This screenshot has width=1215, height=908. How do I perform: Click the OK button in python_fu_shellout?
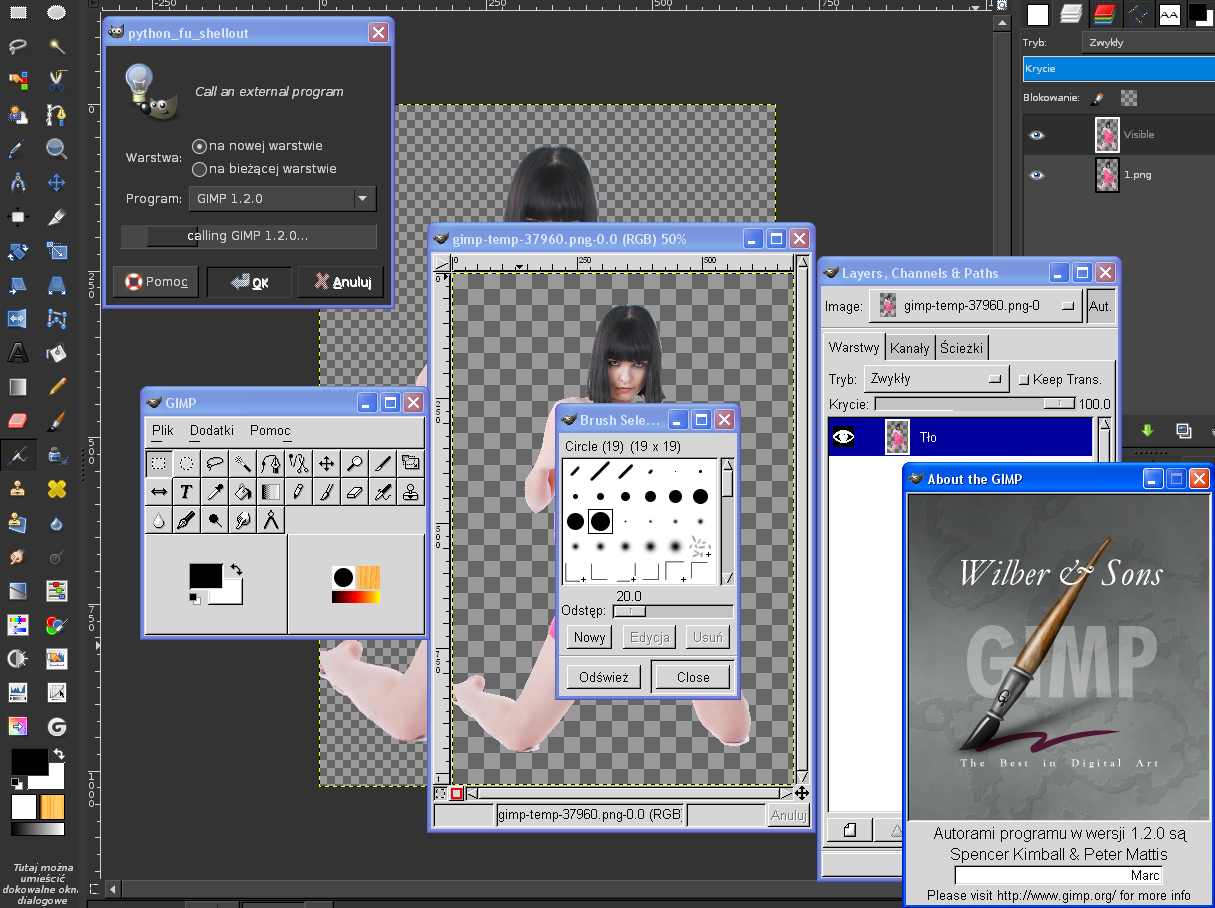click(249, 282)
